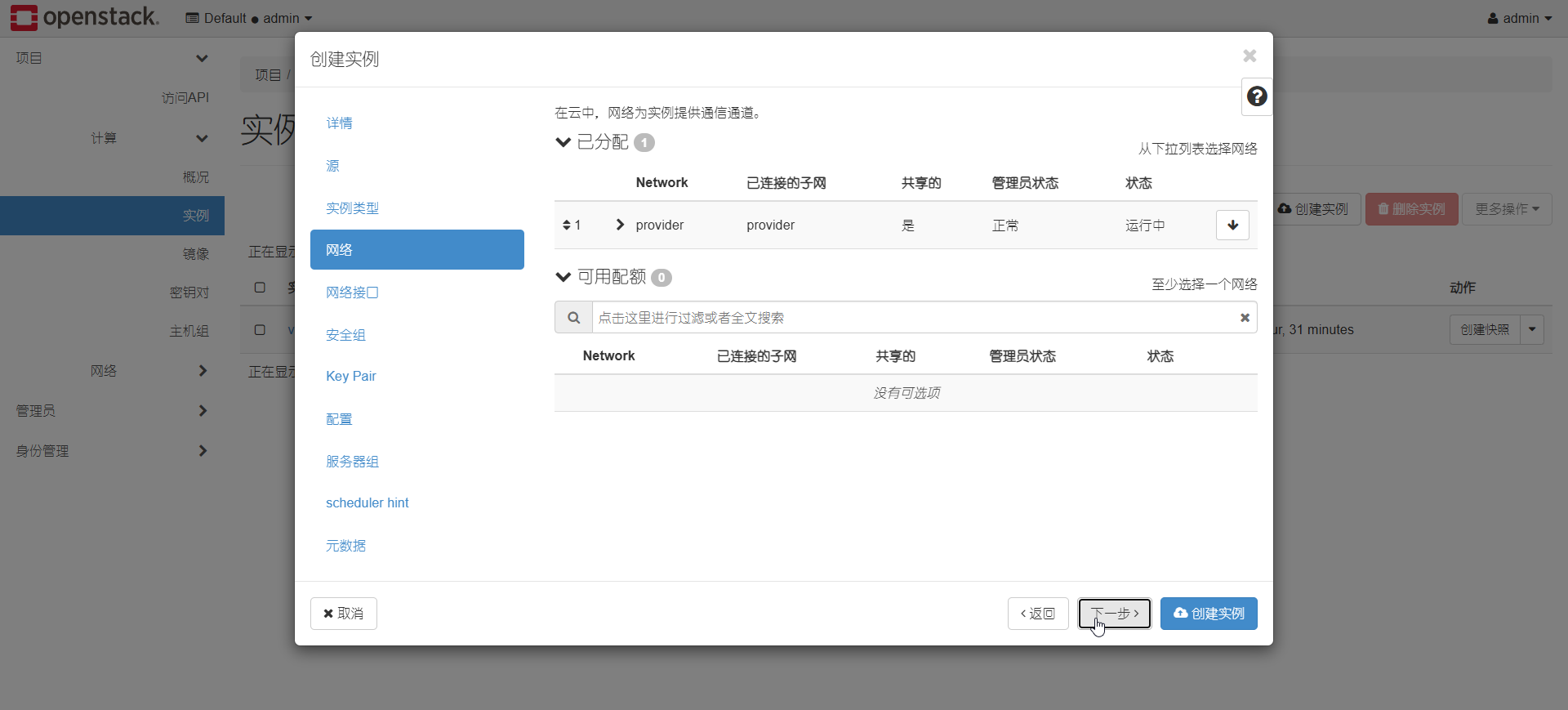Select the 安全组 step
The width and height of the screenshot is (1568, 710).
coord(416,334)
